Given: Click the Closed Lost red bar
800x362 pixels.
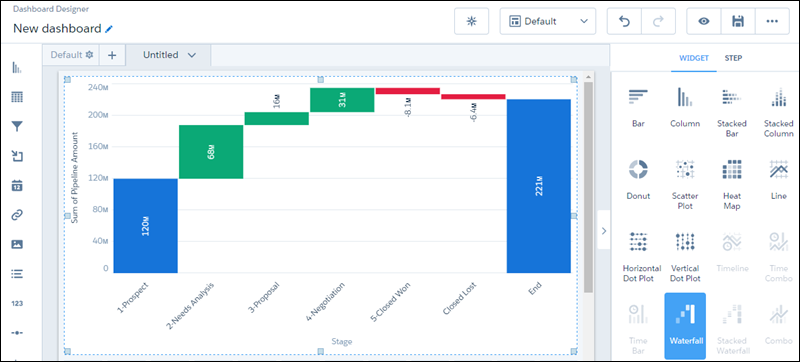Looking at the screenshot, I should pyautogui.click(x=473, y=96).
